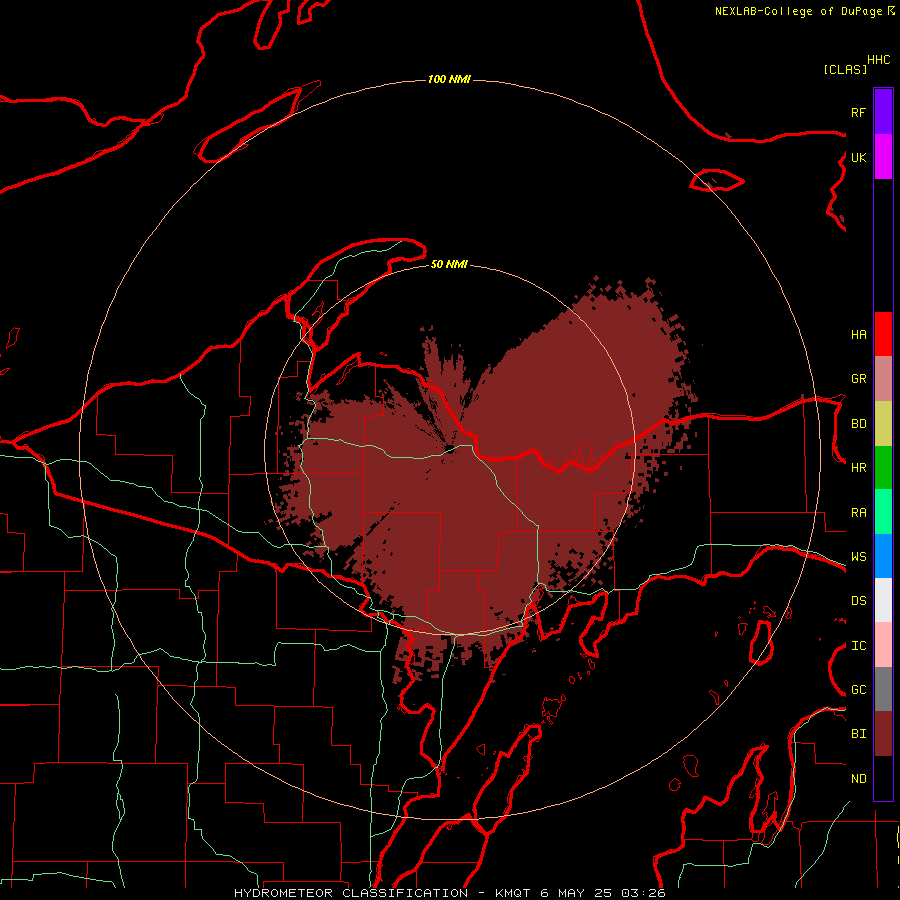Click the UK legend label

click(x=858, y=157)
